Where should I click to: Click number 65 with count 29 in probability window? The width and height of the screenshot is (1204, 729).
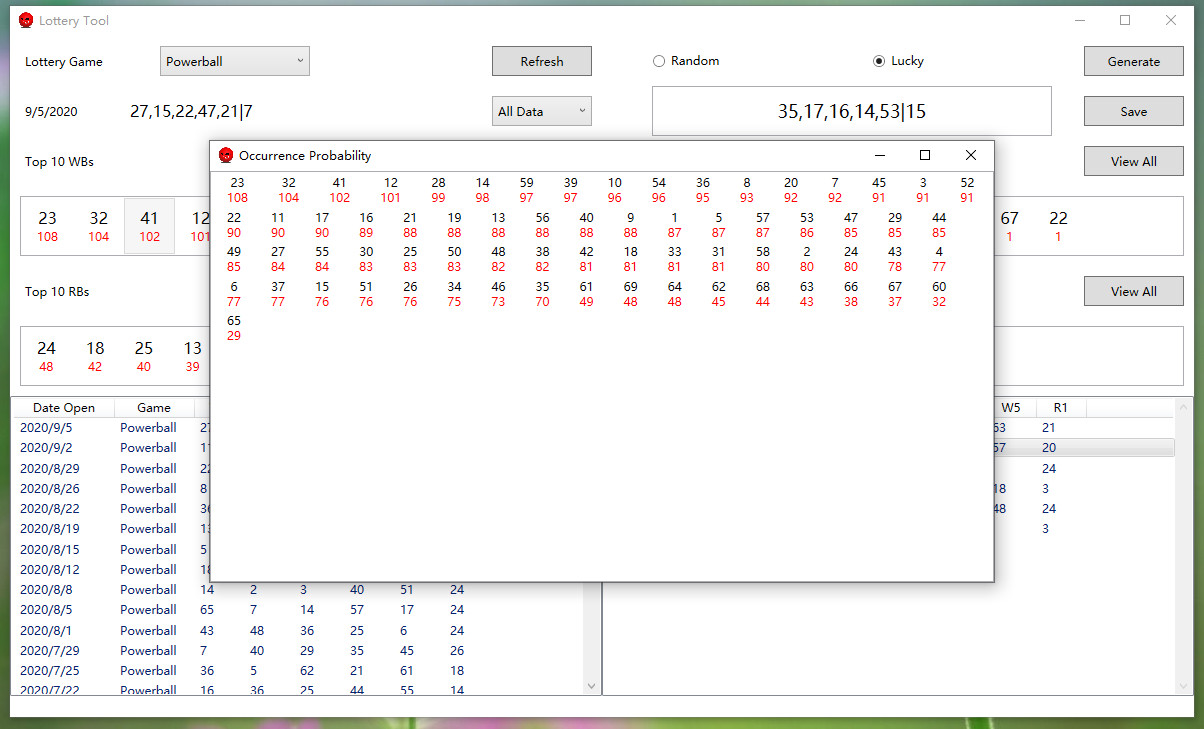(234, 328)
